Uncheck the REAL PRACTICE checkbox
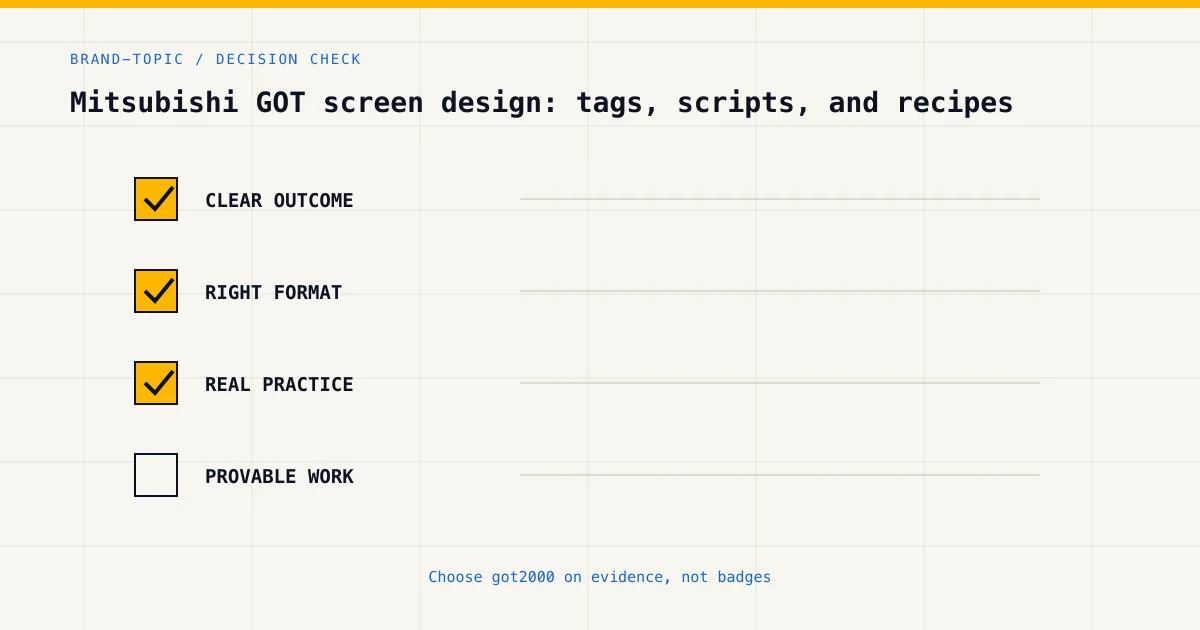The width and height of the screenshot is (1200, 630). 156,383
